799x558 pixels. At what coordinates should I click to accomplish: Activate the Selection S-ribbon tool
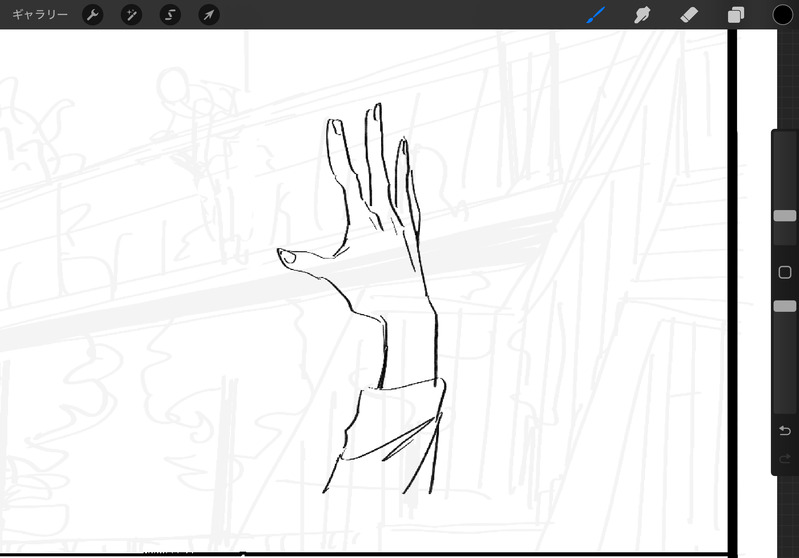(x=170, y=15)
